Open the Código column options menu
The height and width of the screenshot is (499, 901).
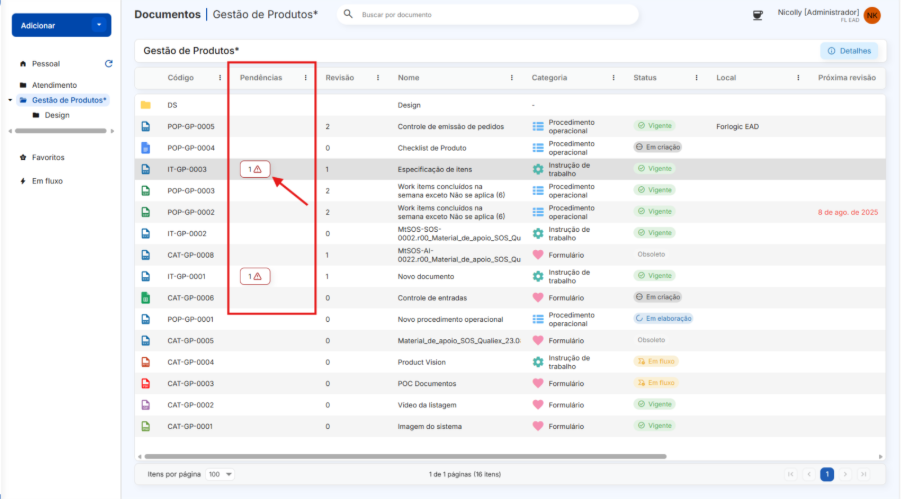click(x=220, y=77)
